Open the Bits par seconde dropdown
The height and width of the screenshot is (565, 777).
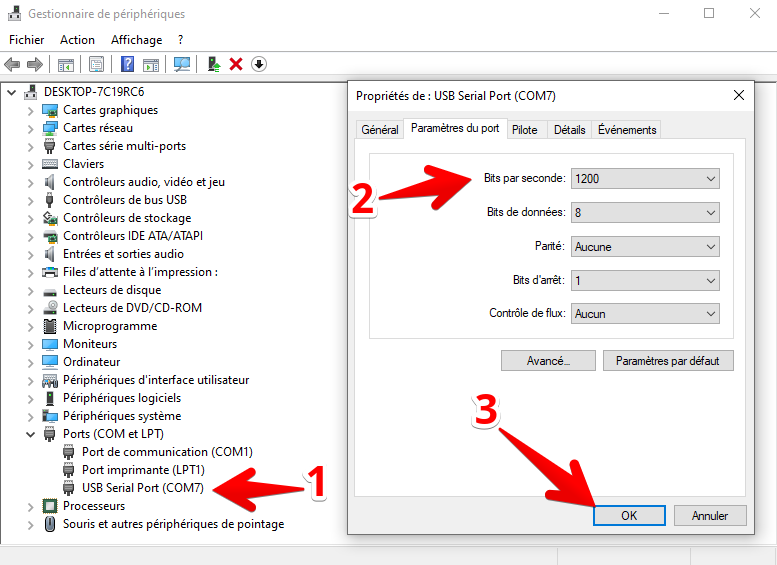(x=645, y=178)
